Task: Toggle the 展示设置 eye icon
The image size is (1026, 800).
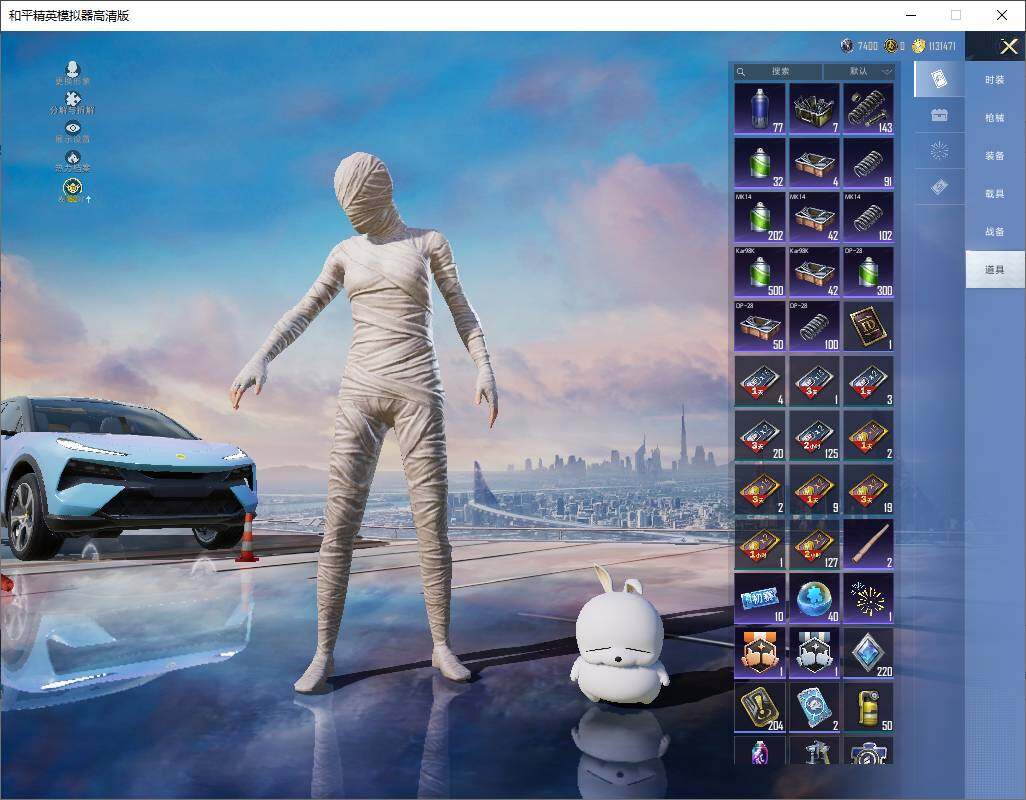Action: click(73, 132)
